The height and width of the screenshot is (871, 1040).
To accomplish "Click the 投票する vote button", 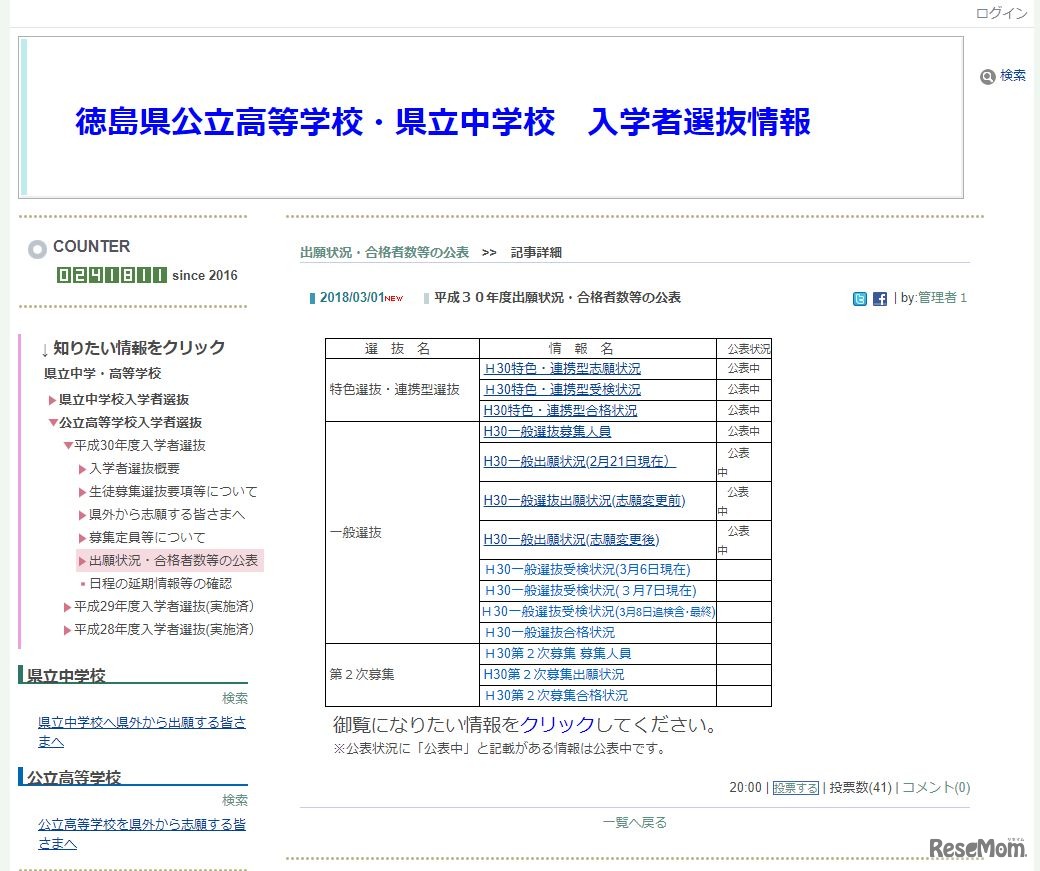I will coord(796,787).
